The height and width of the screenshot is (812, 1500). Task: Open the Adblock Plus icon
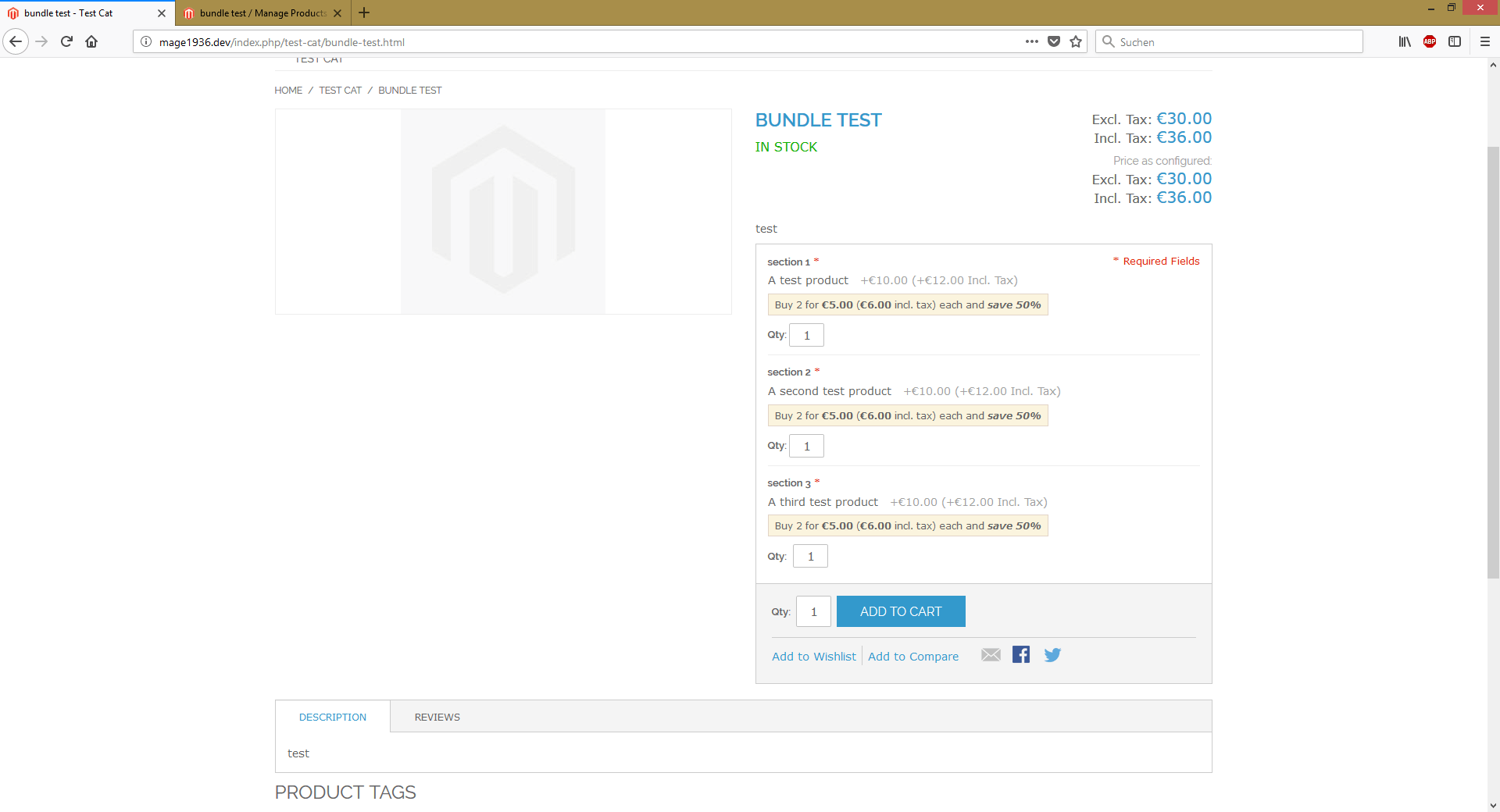click(x=1430, y=41)
